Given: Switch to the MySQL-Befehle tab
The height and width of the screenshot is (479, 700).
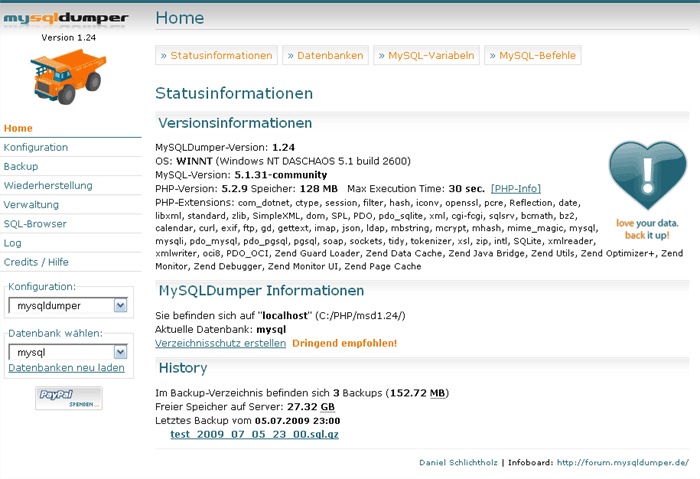Looking at the screenshot, I should (533, 55).
